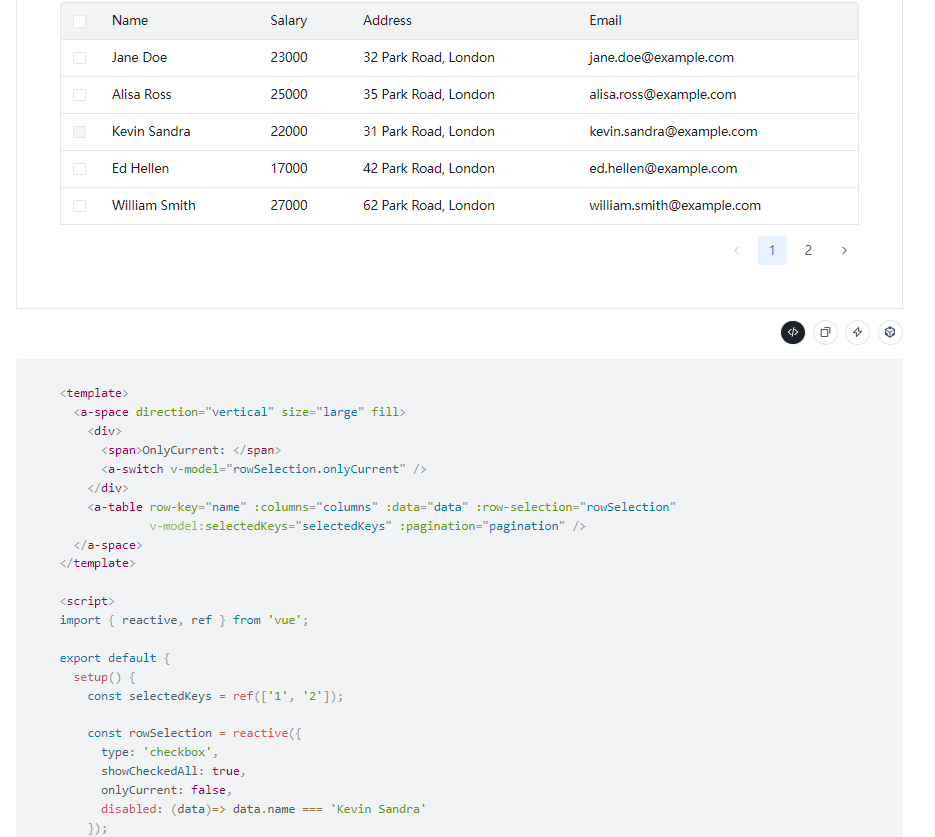Click the Jane Doe name cell
935x837 pixels.
[x=140, y=57]
